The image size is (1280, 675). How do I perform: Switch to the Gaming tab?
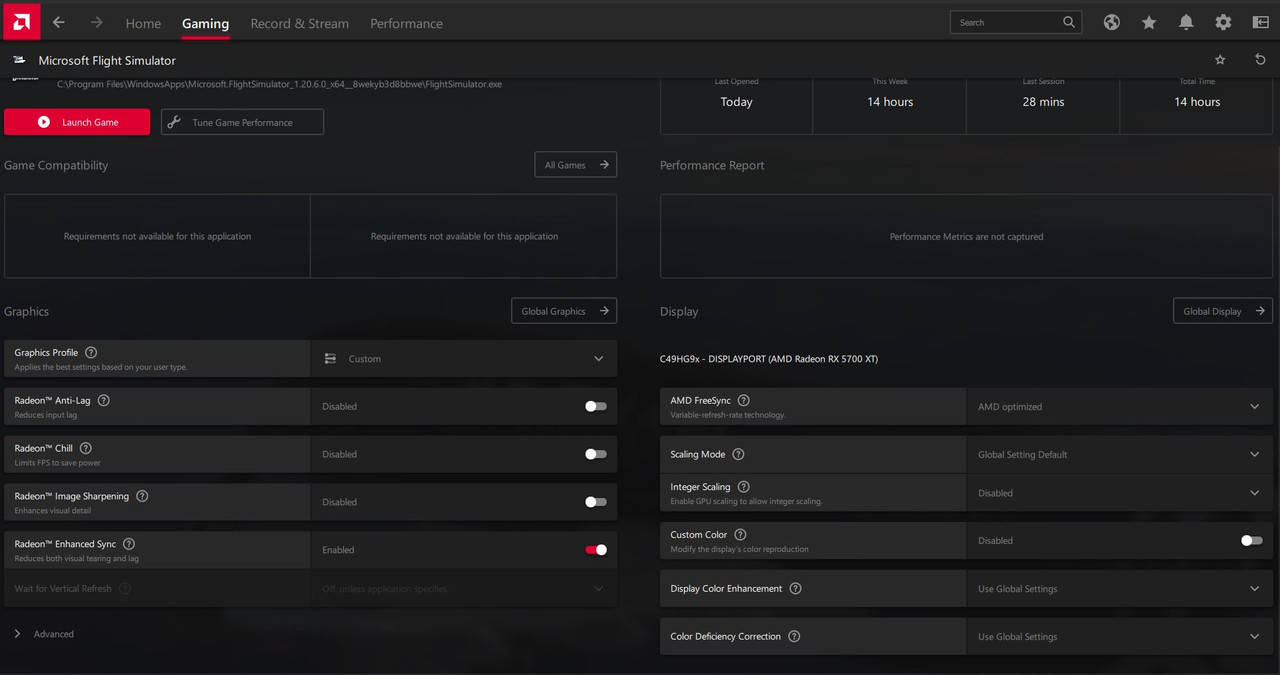205,23
